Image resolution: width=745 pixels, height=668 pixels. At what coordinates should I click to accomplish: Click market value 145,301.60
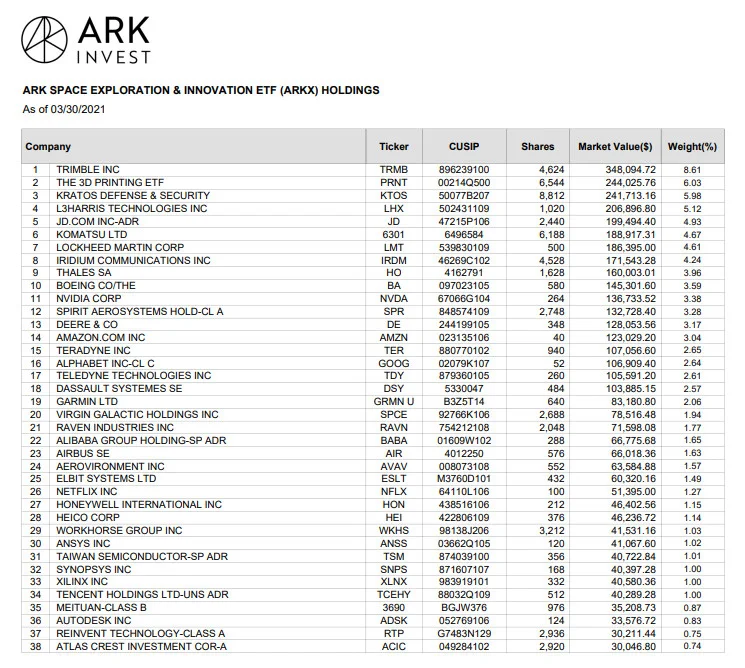[x=630, y=286]
